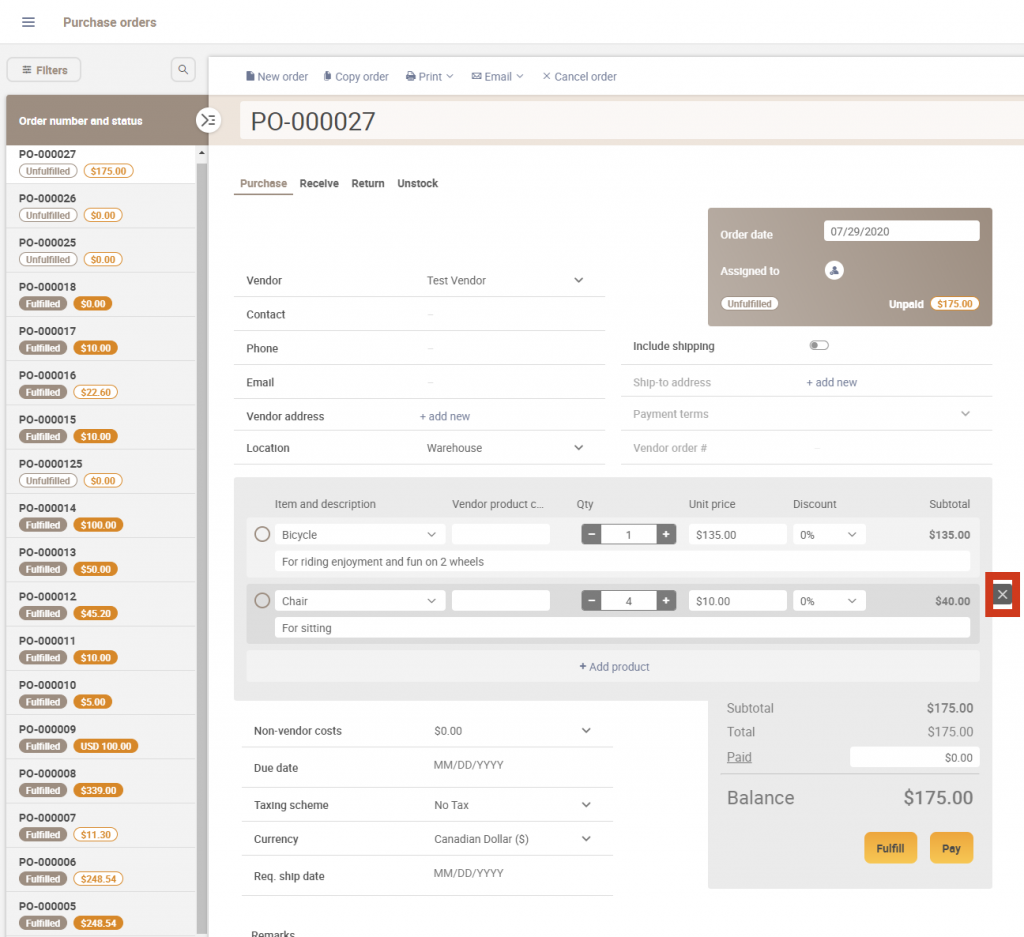Screen dimensions: 1024x937
Task: Collapse the order list panel arrow
Action: click(x=208, y=120)
